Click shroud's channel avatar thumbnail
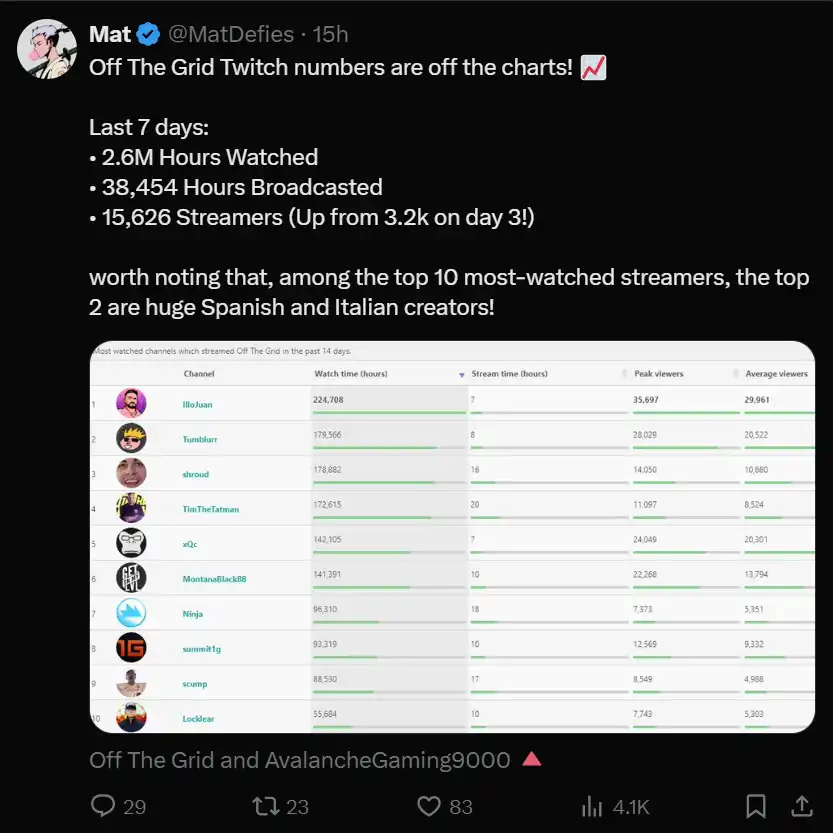This screenshot has height=833, width=833. pos(131,473)
